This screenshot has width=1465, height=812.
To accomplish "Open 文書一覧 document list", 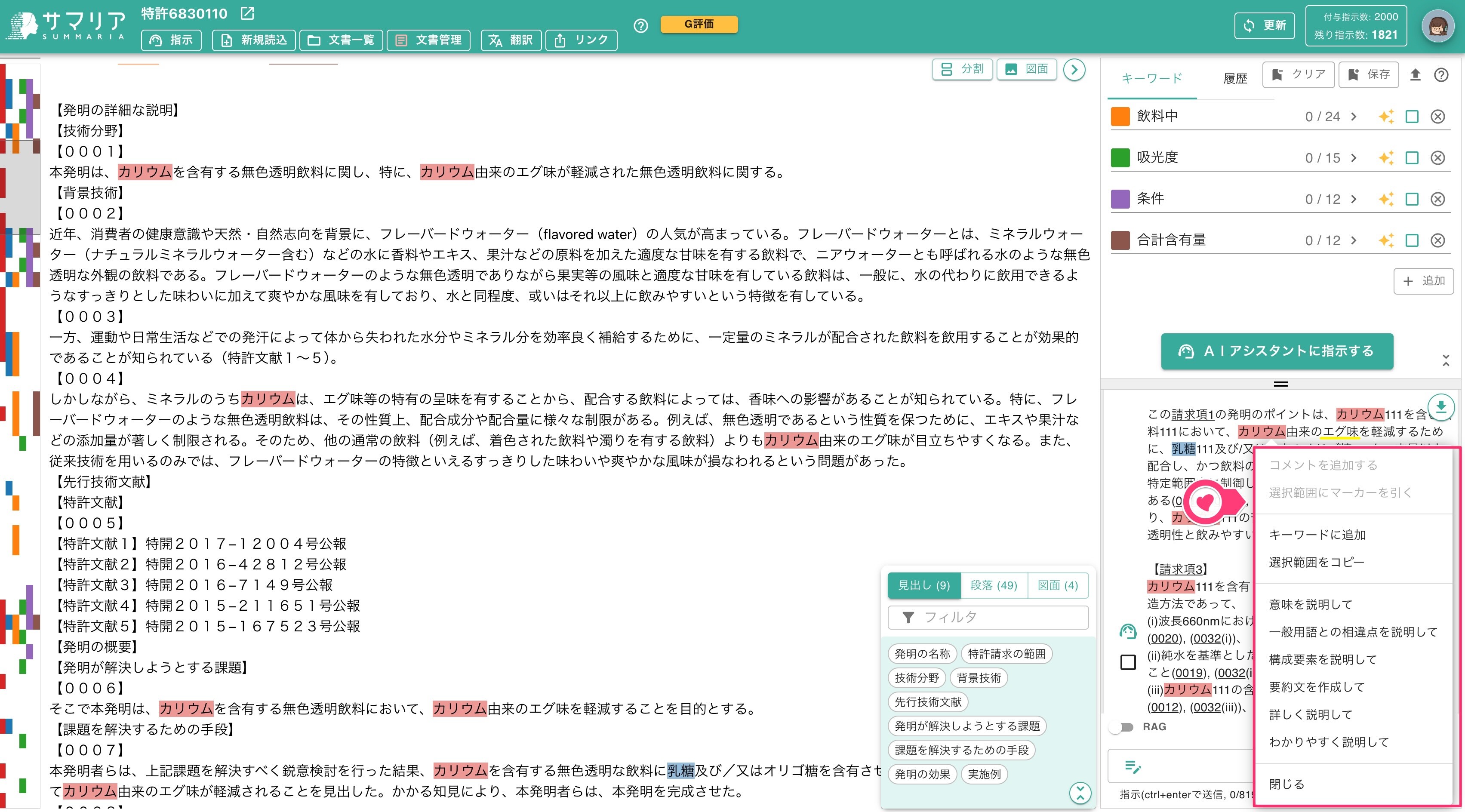I will [341, 40].
